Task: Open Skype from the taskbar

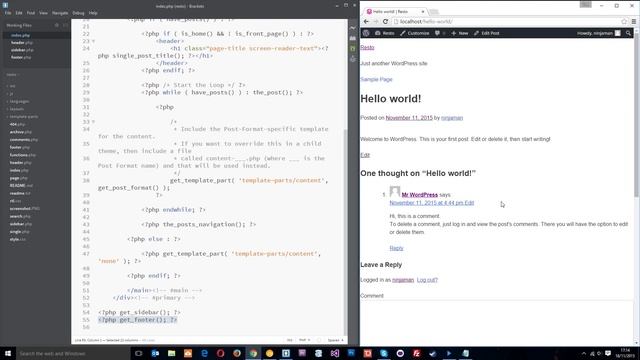Action: [384, 353]
